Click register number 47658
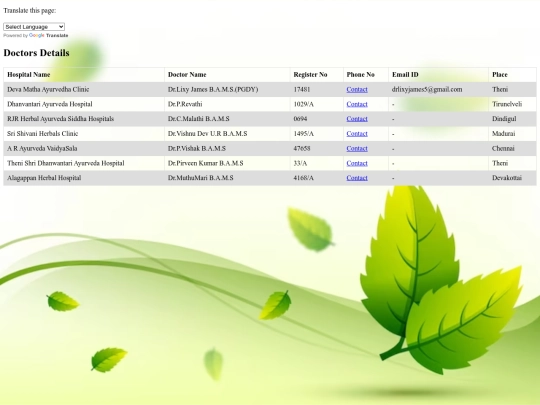 [x=302, y=148]
